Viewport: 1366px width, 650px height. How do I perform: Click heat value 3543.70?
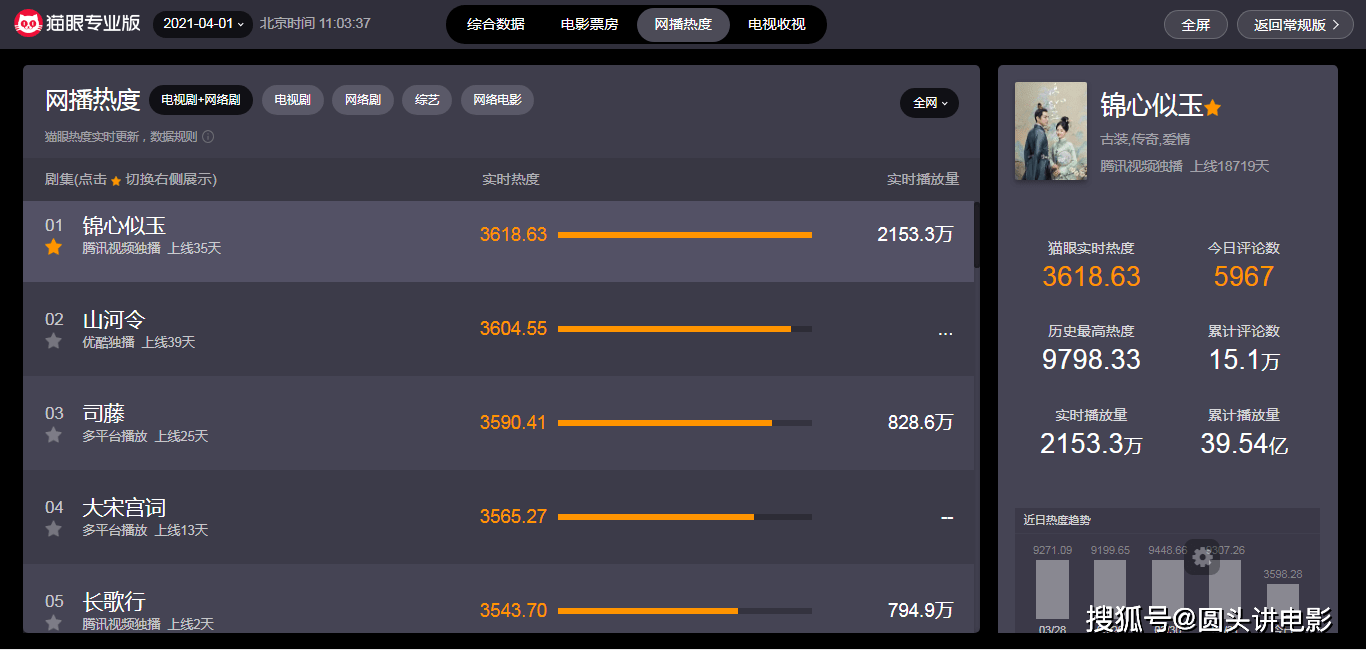(513, 611)
